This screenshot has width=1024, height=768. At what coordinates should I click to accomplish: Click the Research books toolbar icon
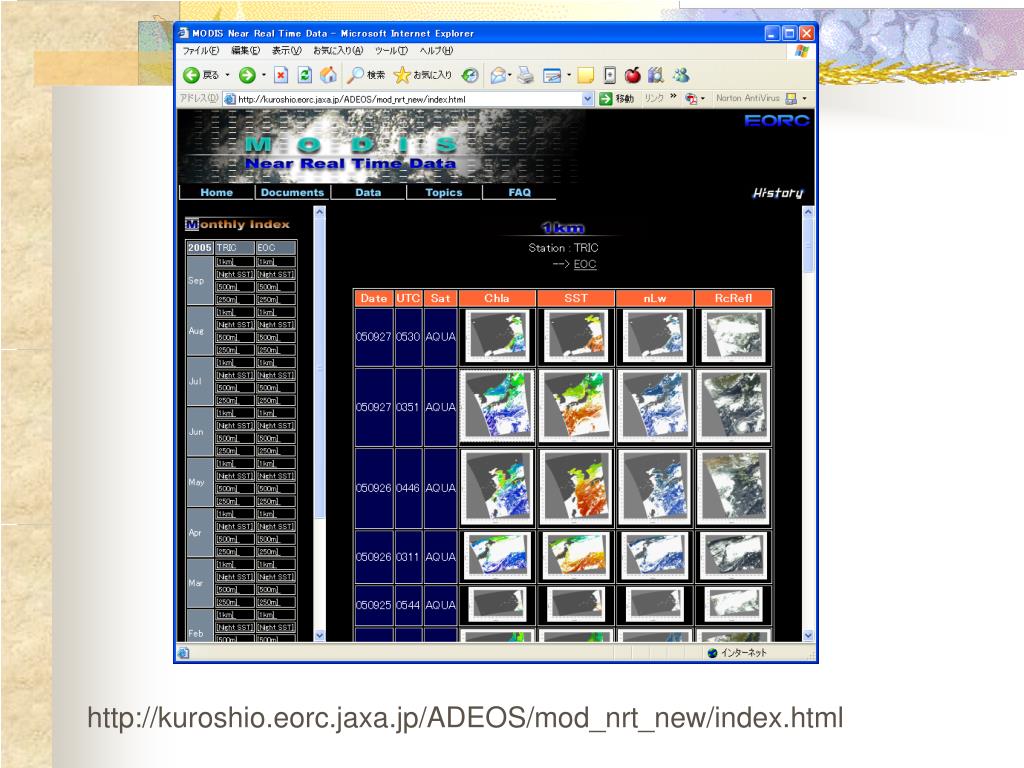pos(656,75)
